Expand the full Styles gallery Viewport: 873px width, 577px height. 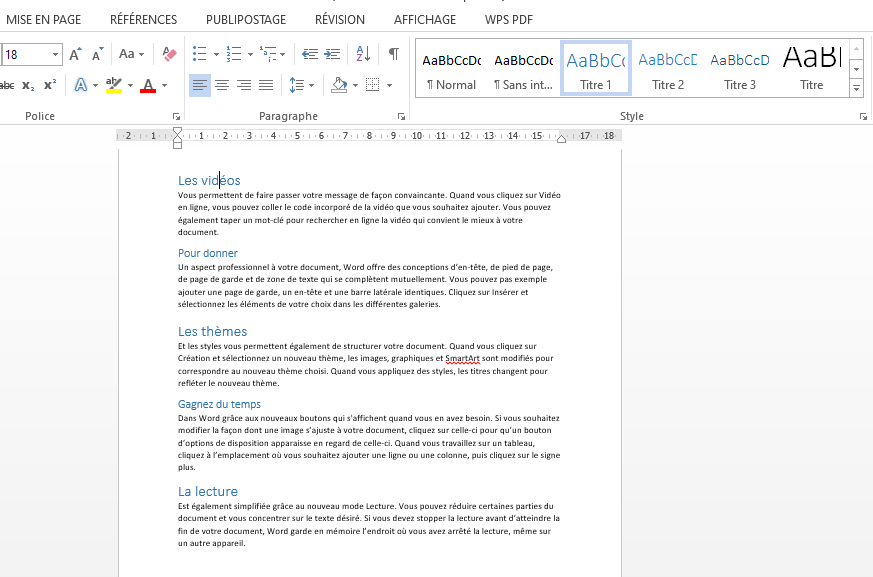pyautogui.click(x=856, y=88)
